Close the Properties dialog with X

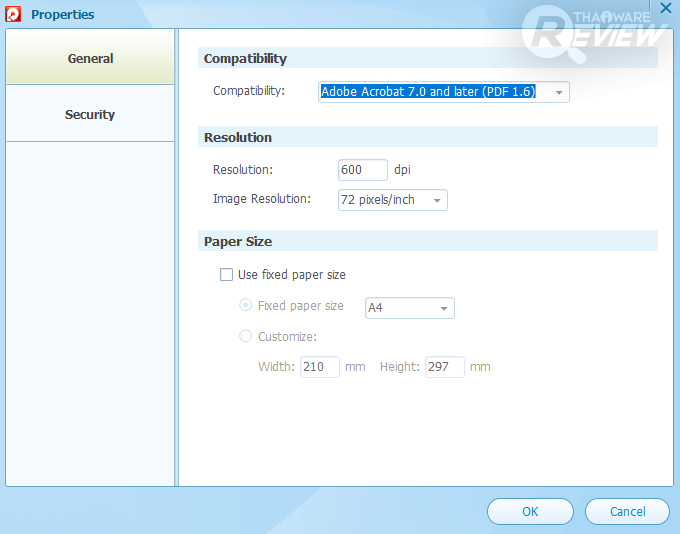pos(665,8)
